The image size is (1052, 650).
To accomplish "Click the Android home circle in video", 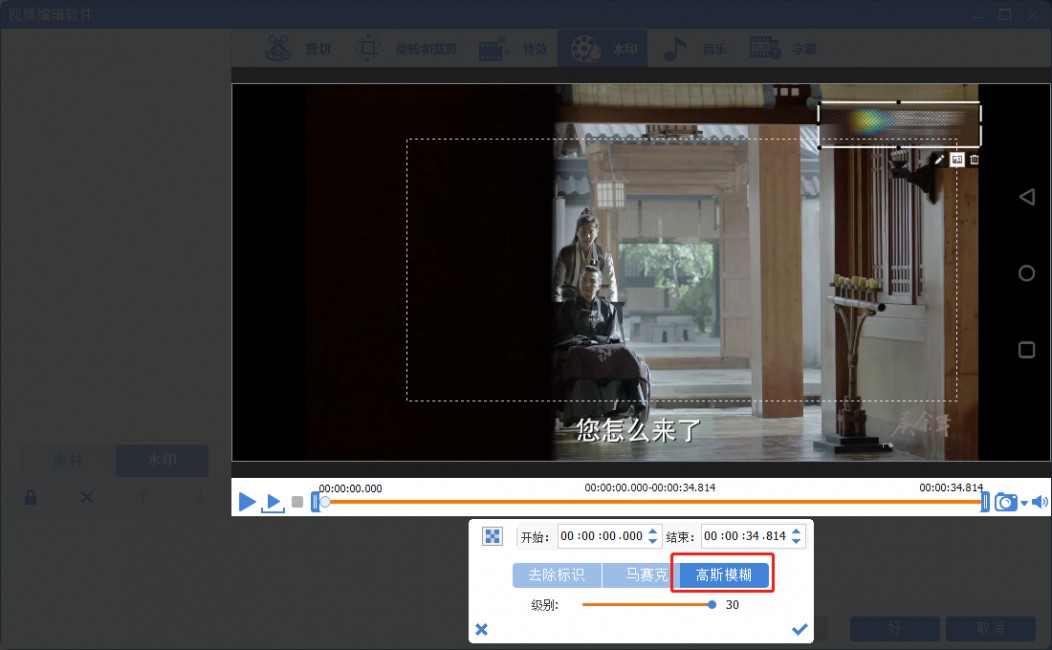I will pyautogui.click(x=1027, y=273).
